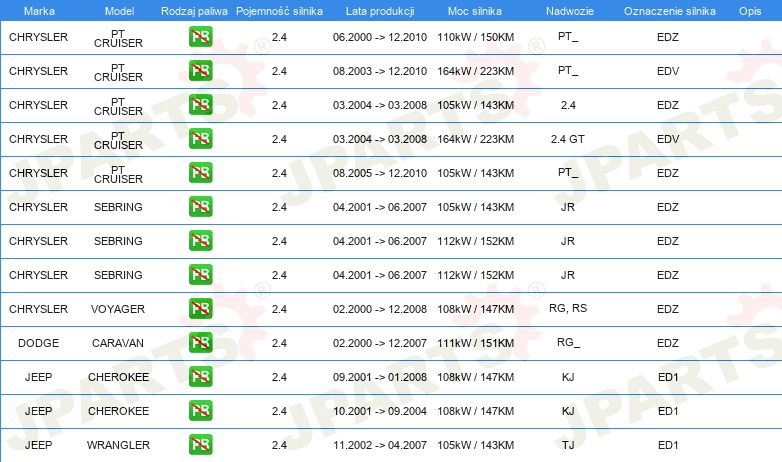Click the DODGE brand cell

tap(38, 343)
